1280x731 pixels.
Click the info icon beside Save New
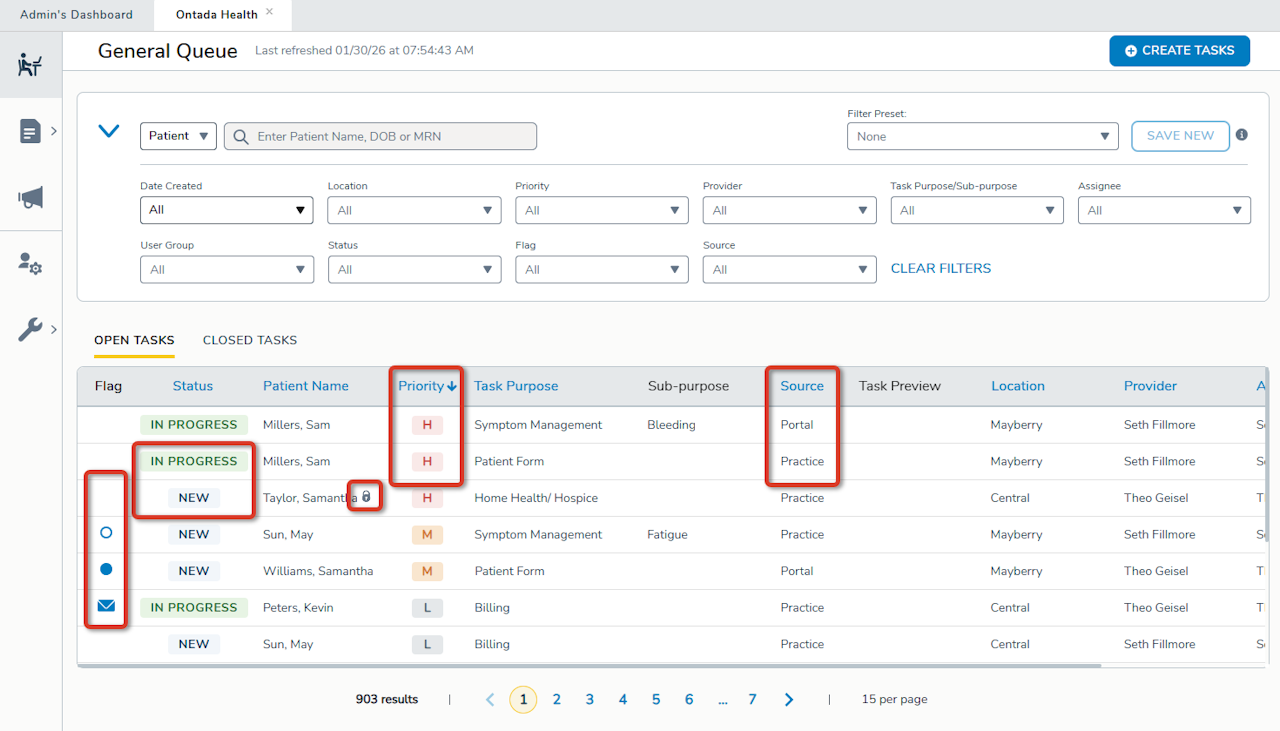tap(1241, 134)
